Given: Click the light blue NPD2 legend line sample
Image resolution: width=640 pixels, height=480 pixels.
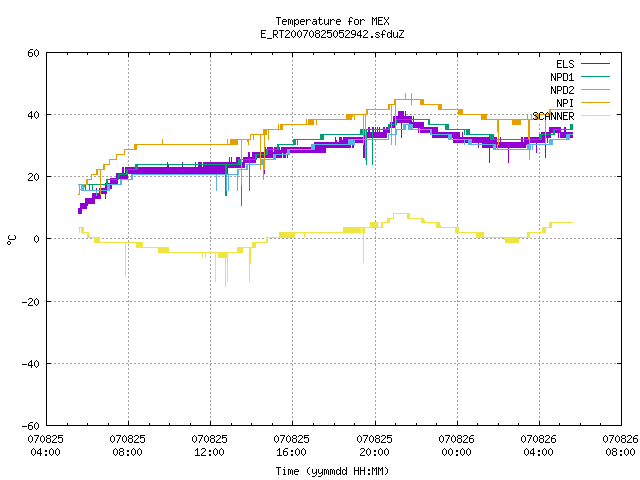Looking at the screenshot, I should click(x=595, y=89).
